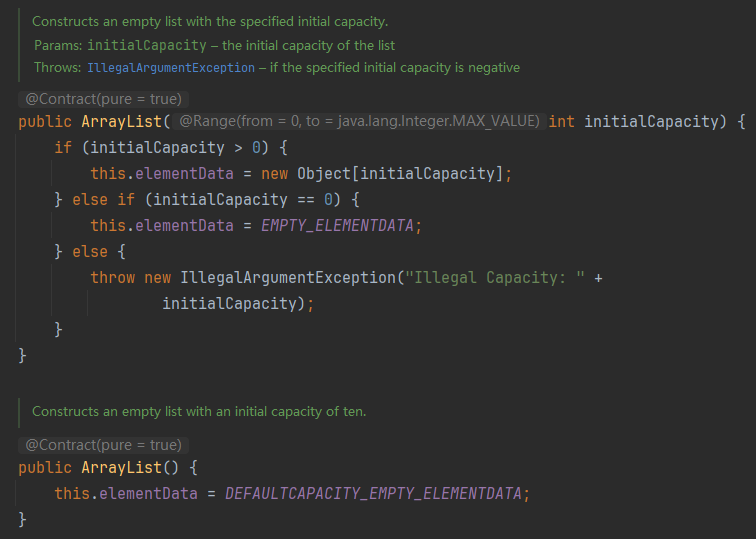The width and height of the screenshot is (756, 539).
Task: Click the @Contract(pure = true) hint above ArrayList()
Action: pos(103,445)
